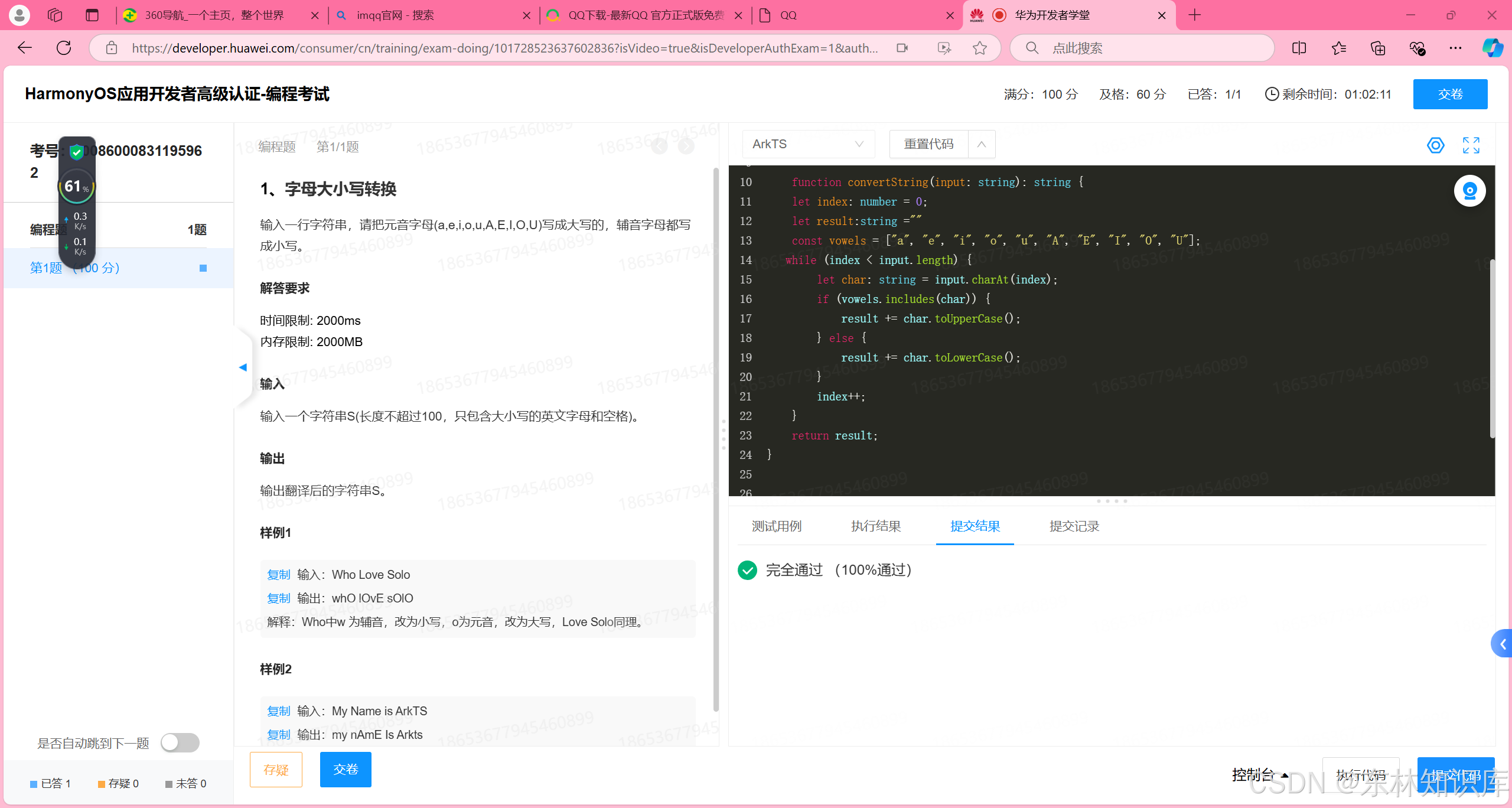Click the bottom 交卷 button

point(346,770)
